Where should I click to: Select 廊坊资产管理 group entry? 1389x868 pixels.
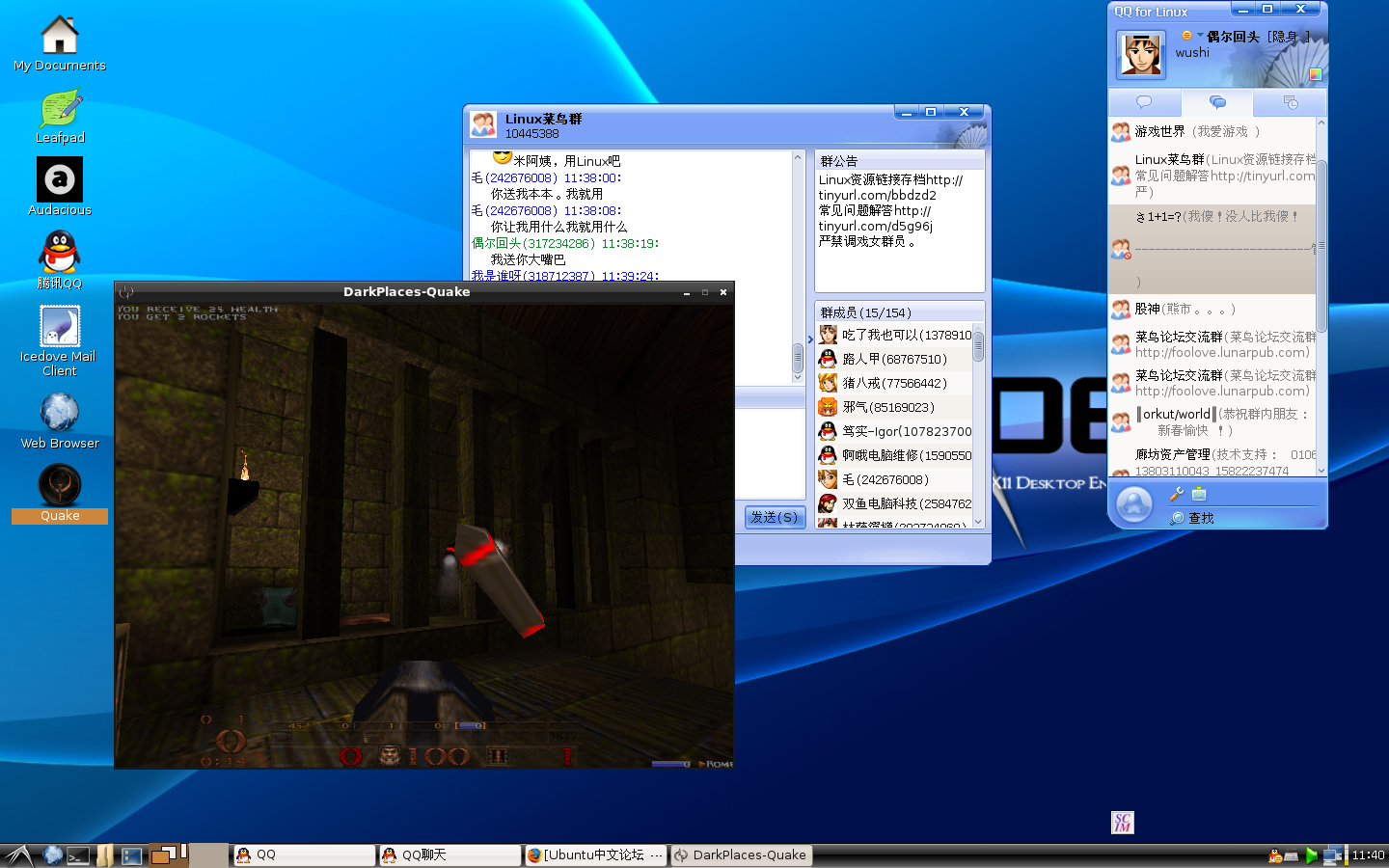point(1212,462)
